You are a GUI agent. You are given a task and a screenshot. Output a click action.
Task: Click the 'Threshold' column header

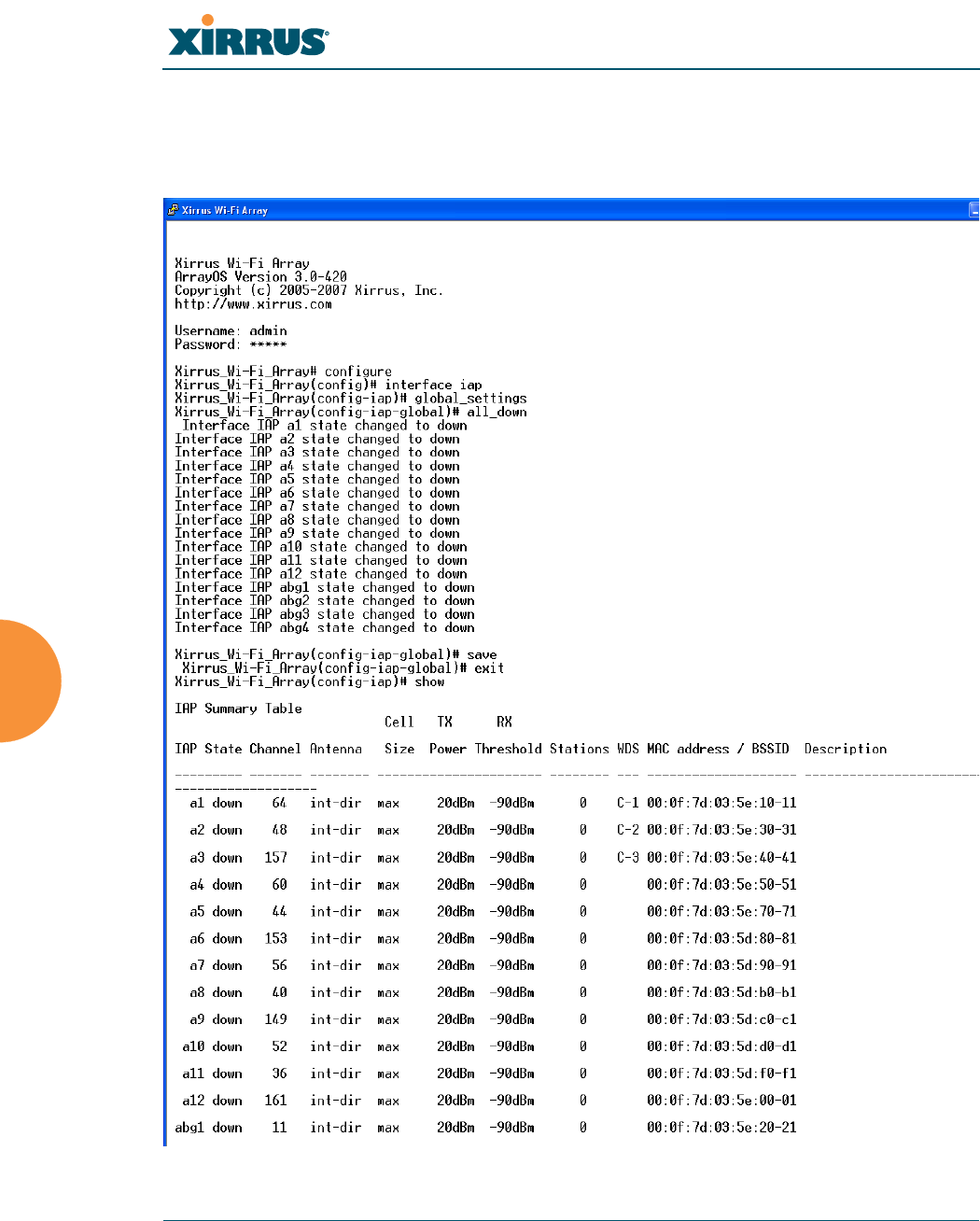pos(509,750)
